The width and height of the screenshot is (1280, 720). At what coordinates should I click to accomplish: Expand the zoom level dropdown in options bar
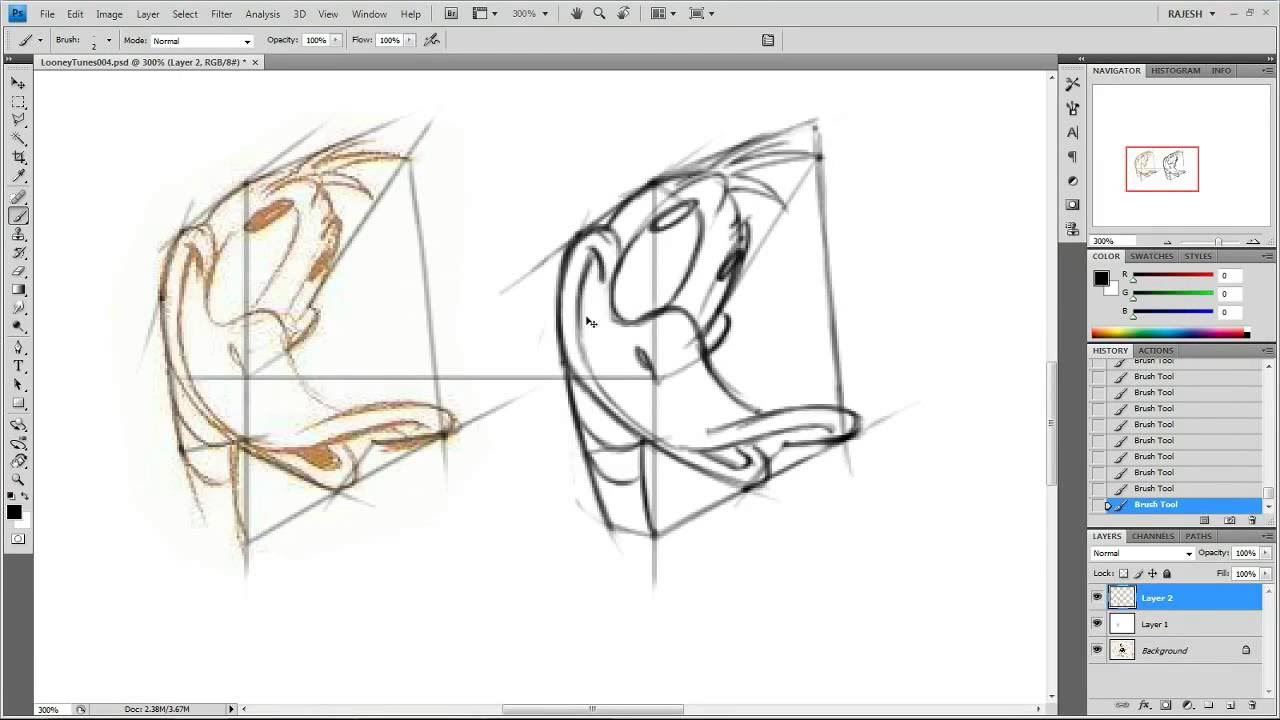[x=543, y=13]
